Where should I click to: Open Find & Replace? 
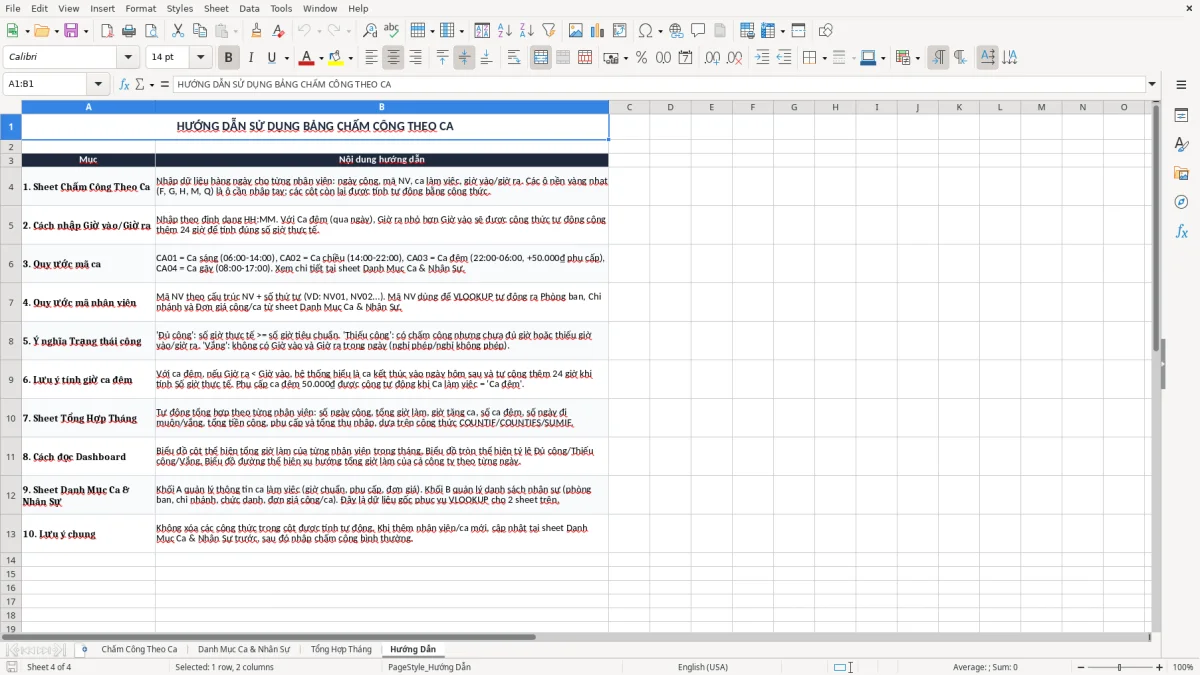pos(370,31)
